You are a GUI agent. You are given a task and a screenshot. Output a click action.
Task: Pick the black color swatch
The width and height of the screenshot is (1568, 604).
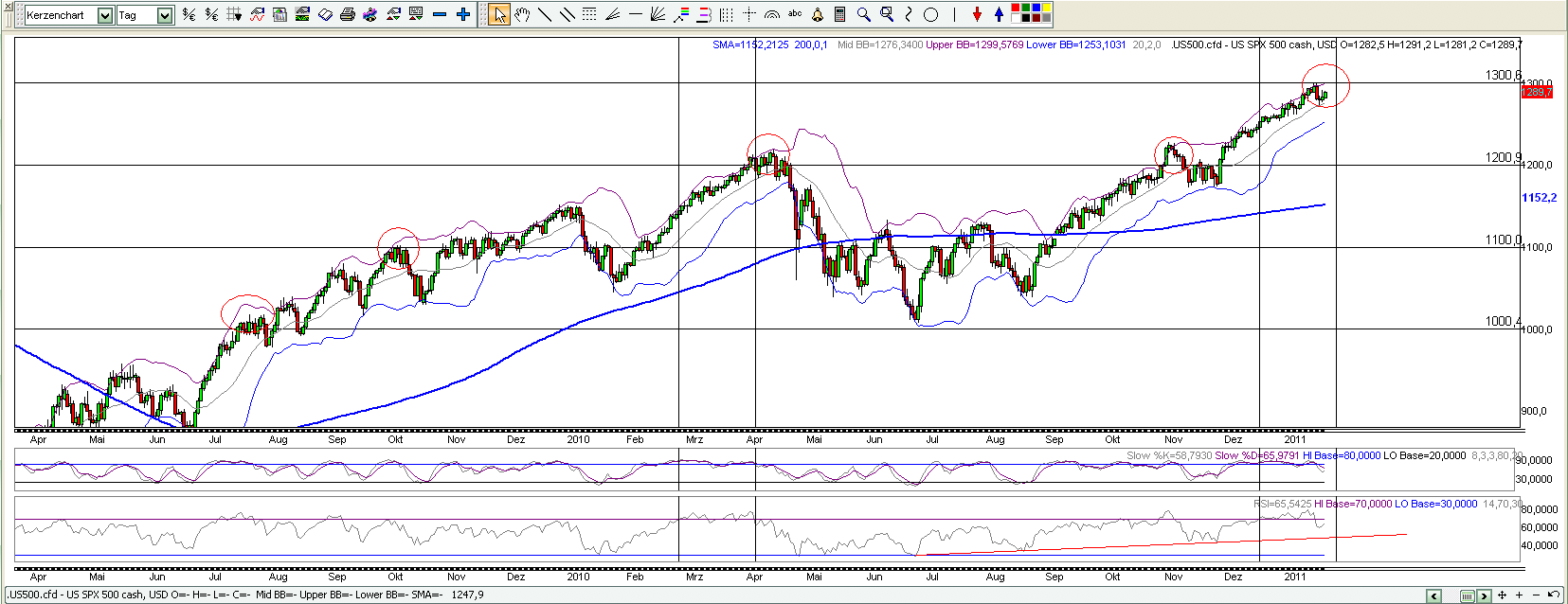(1026, 18)
